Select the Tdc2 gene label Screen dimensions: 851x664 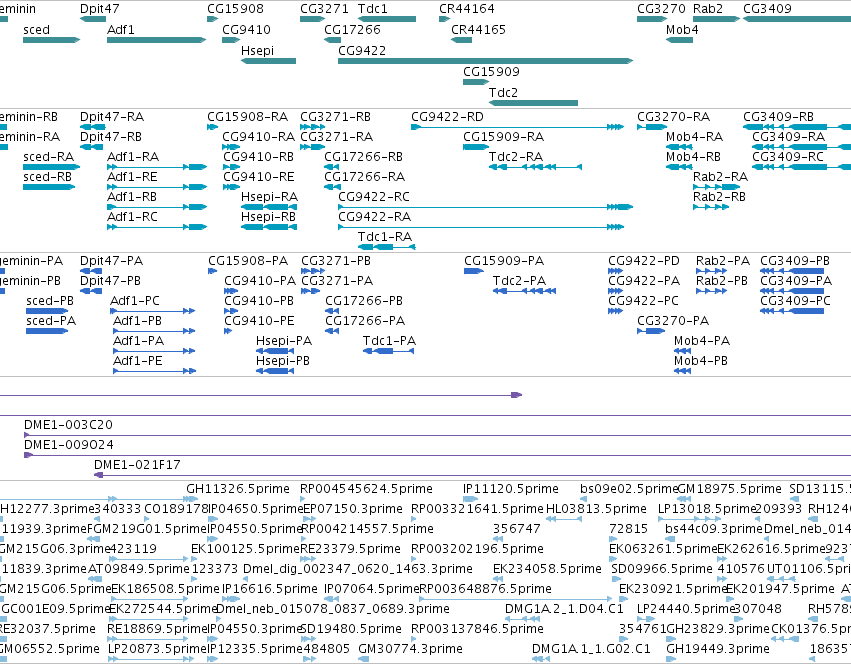pyautogui.click(x=503, y=93)
